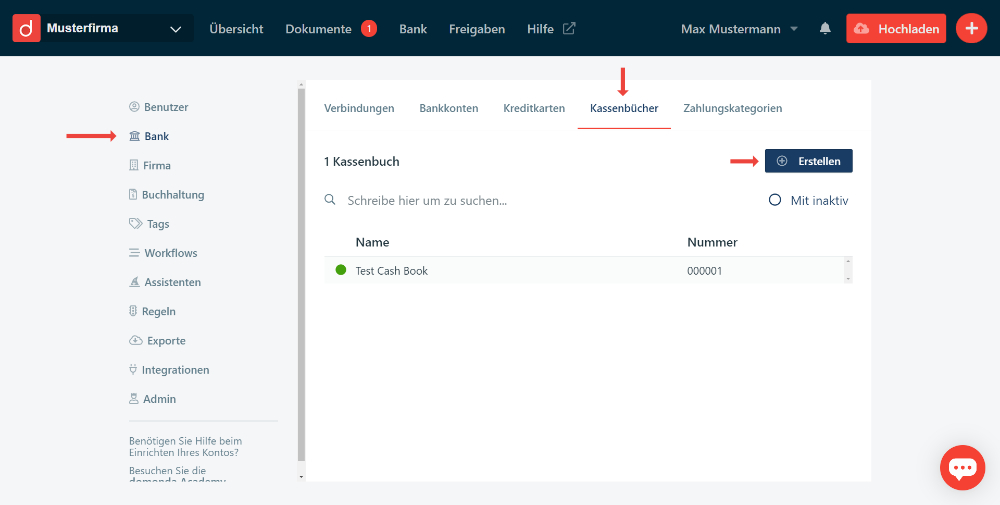Click the Erstellen button
The height and width of the screenshot is (505, 1000).
coord(808,161)
